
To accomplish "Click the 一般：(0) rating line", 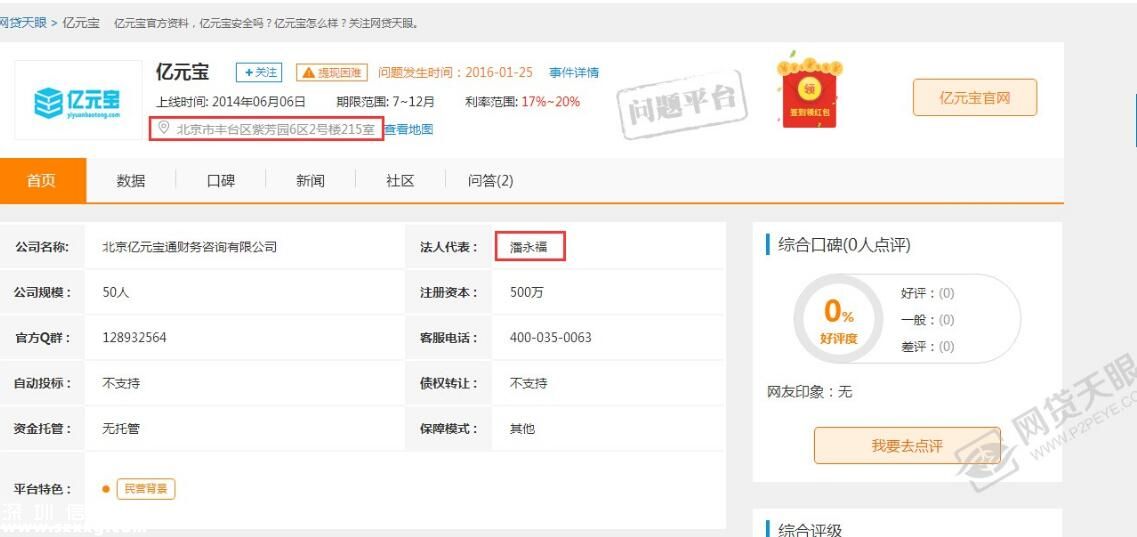I will (x=927, y=320).
